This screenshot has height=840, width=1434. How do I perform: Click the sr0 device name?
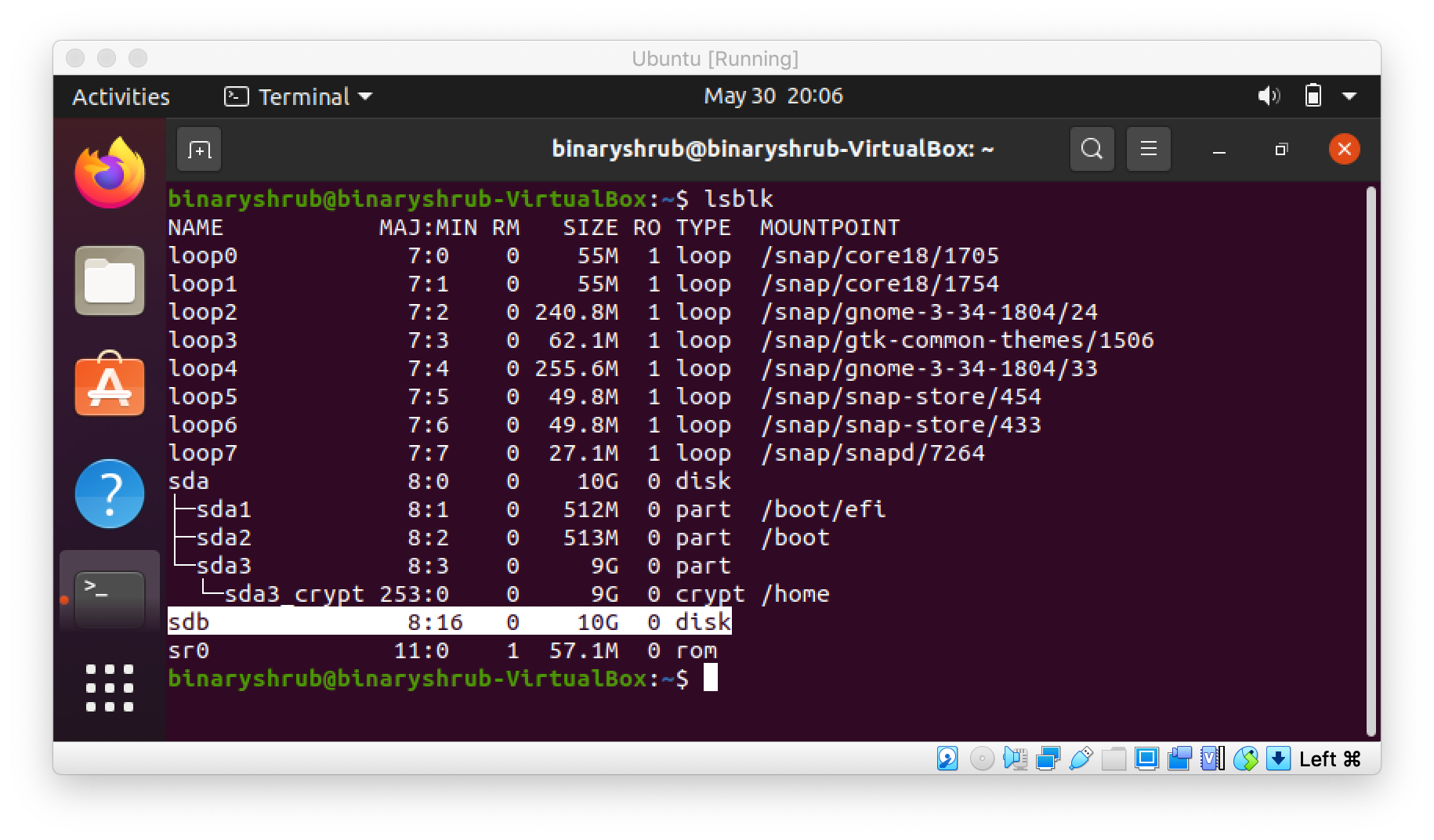coord(189,650)
